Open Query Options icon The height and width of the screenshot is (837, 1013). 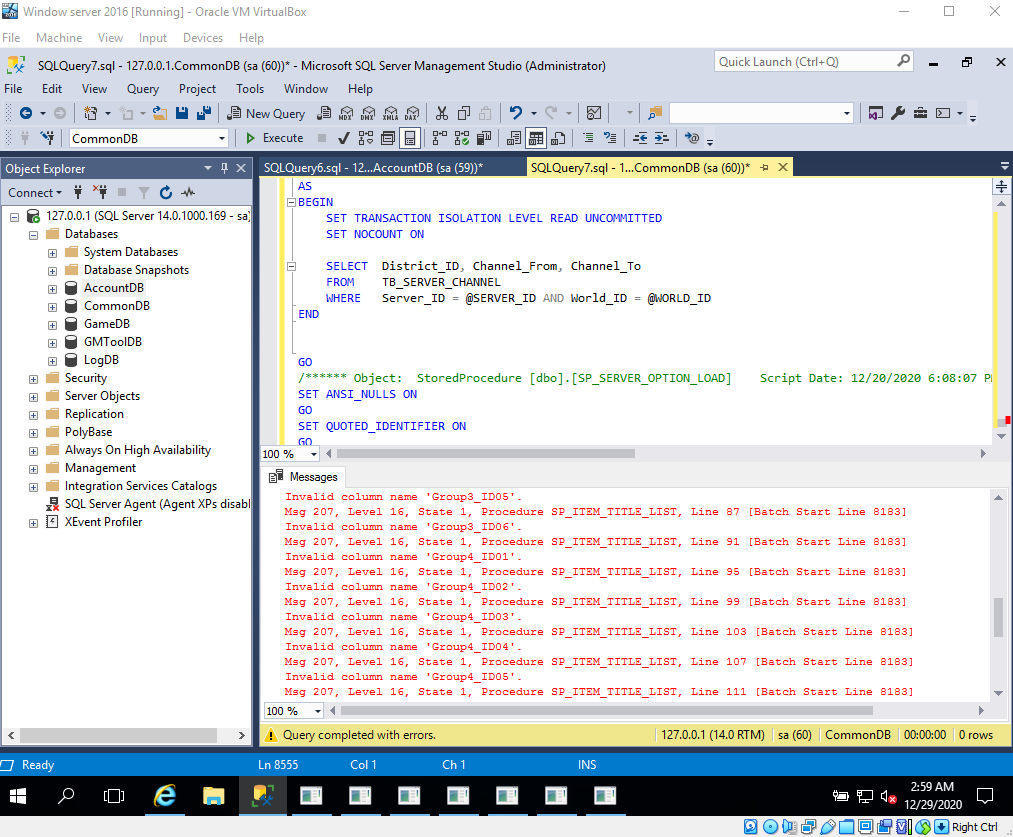click(x=388, y=138)
